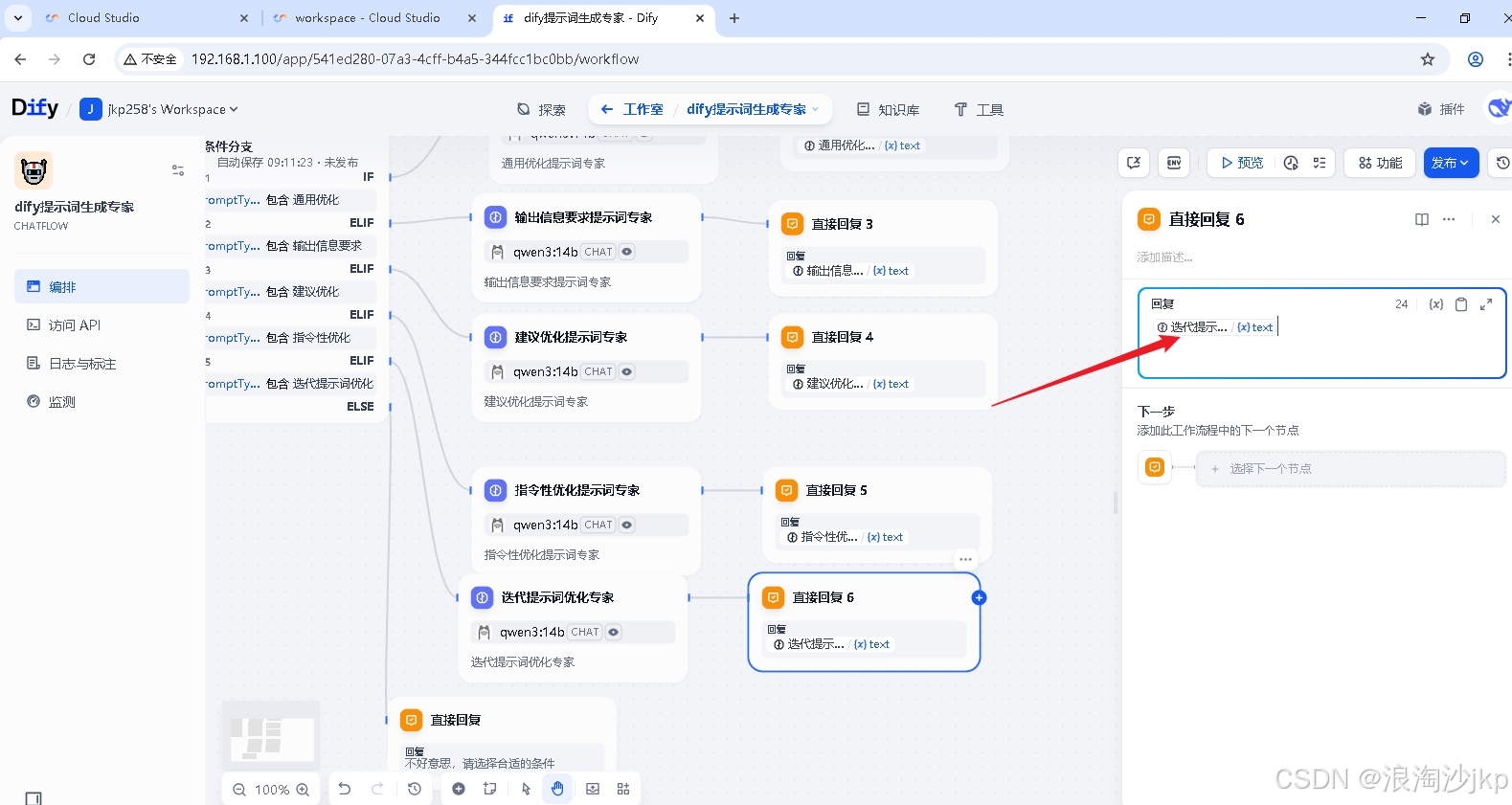Open browser tab search chevron
The width and height of the screenshot is (1512, 805).
click(17, 18)
